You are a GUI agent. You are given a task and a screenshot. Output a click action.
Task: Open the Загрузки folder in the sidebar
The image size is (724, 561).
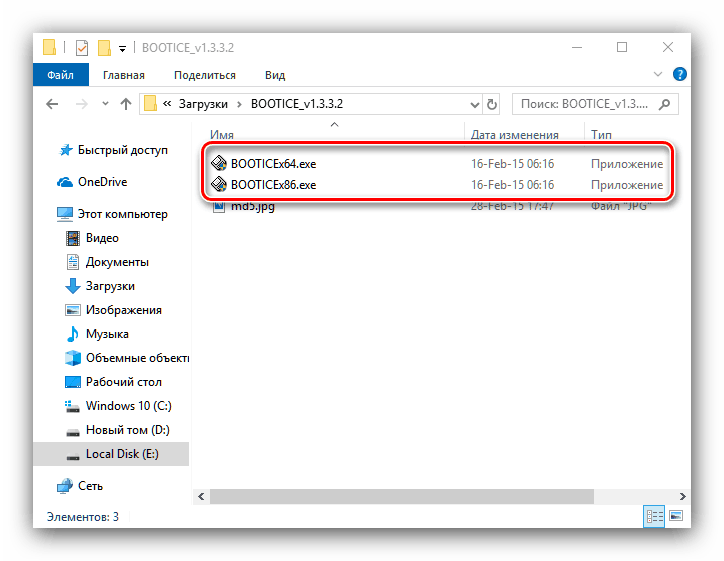(x=110, y=286)
